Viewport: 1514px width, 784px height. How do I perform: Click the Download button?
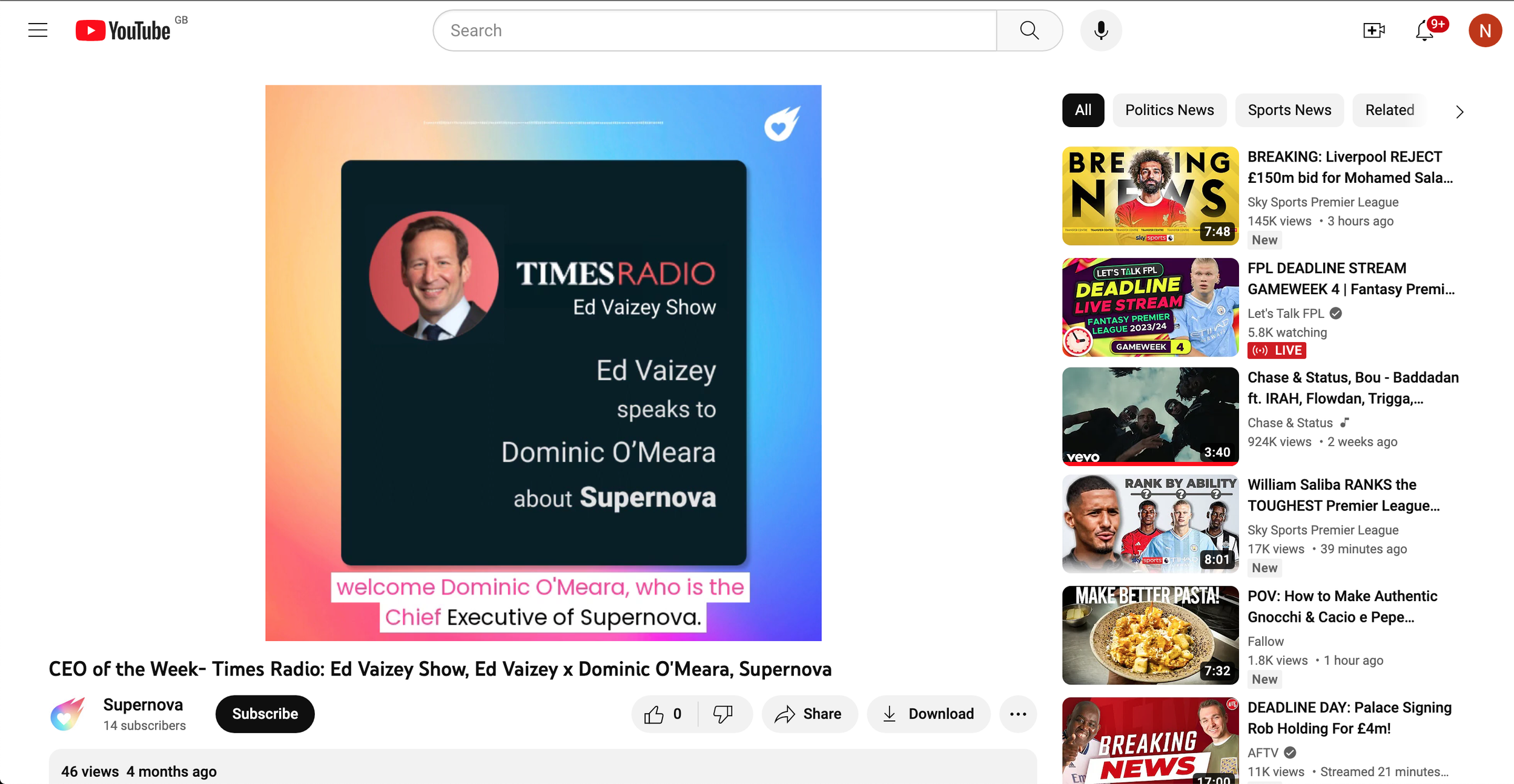point(928,714)
